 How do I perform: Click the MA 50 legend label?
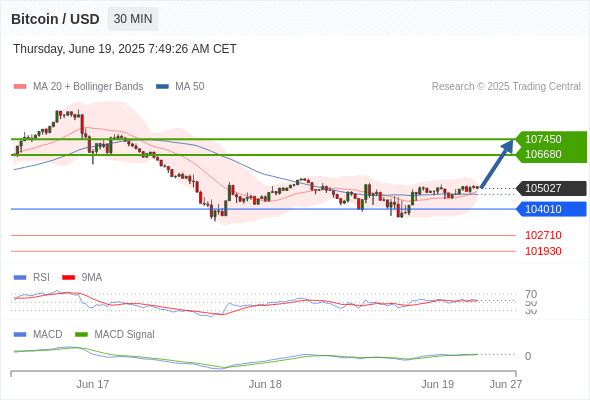(190, 87)
